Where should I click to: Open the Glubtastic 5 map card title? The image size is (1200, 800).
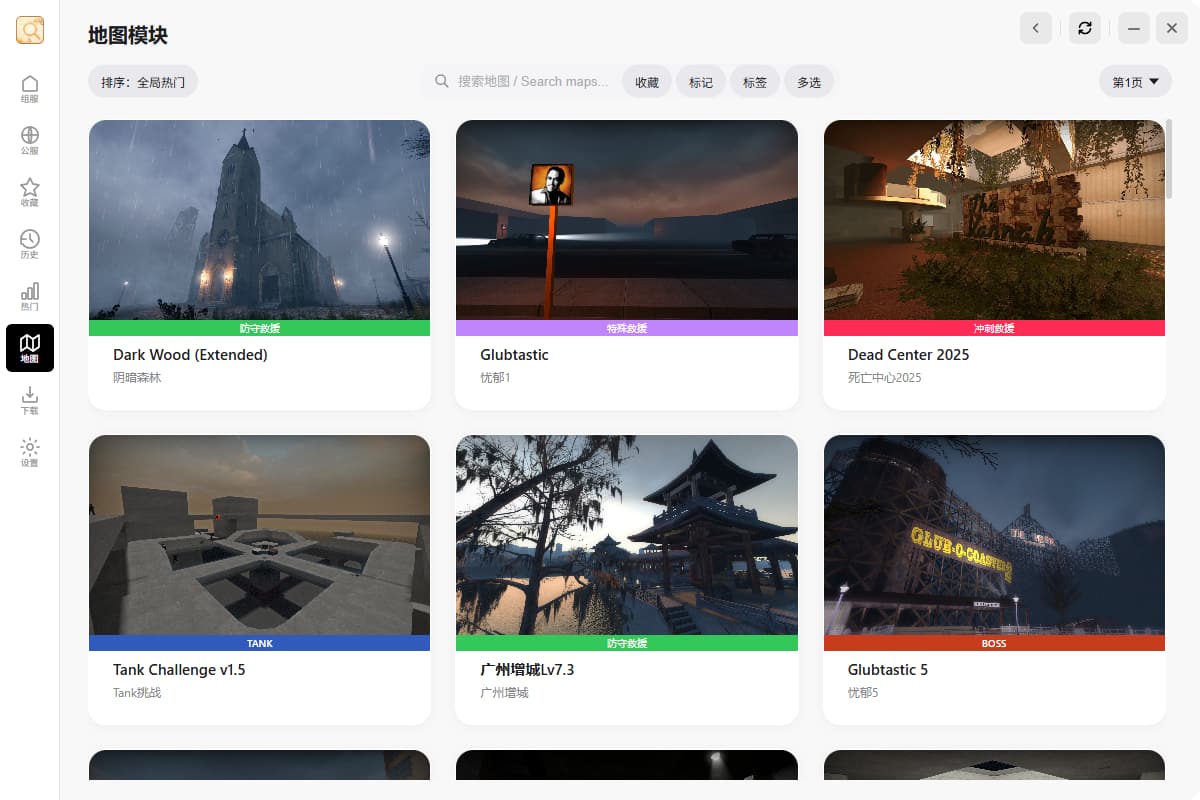pos(888,670)
